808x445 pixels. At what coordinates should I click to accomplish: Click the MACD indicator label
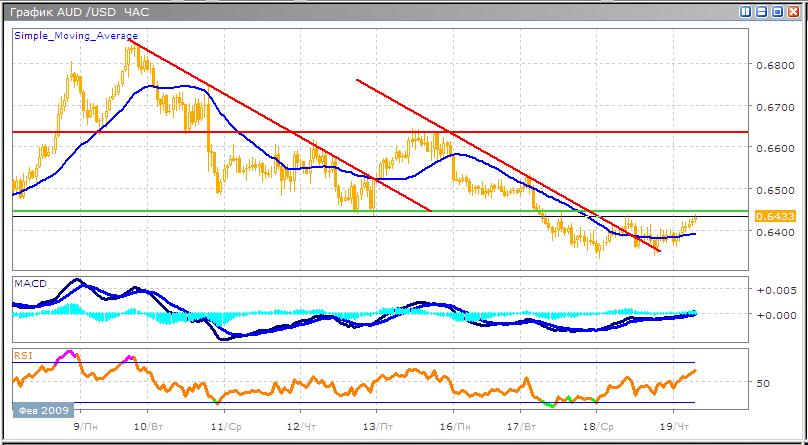point(28,284)
